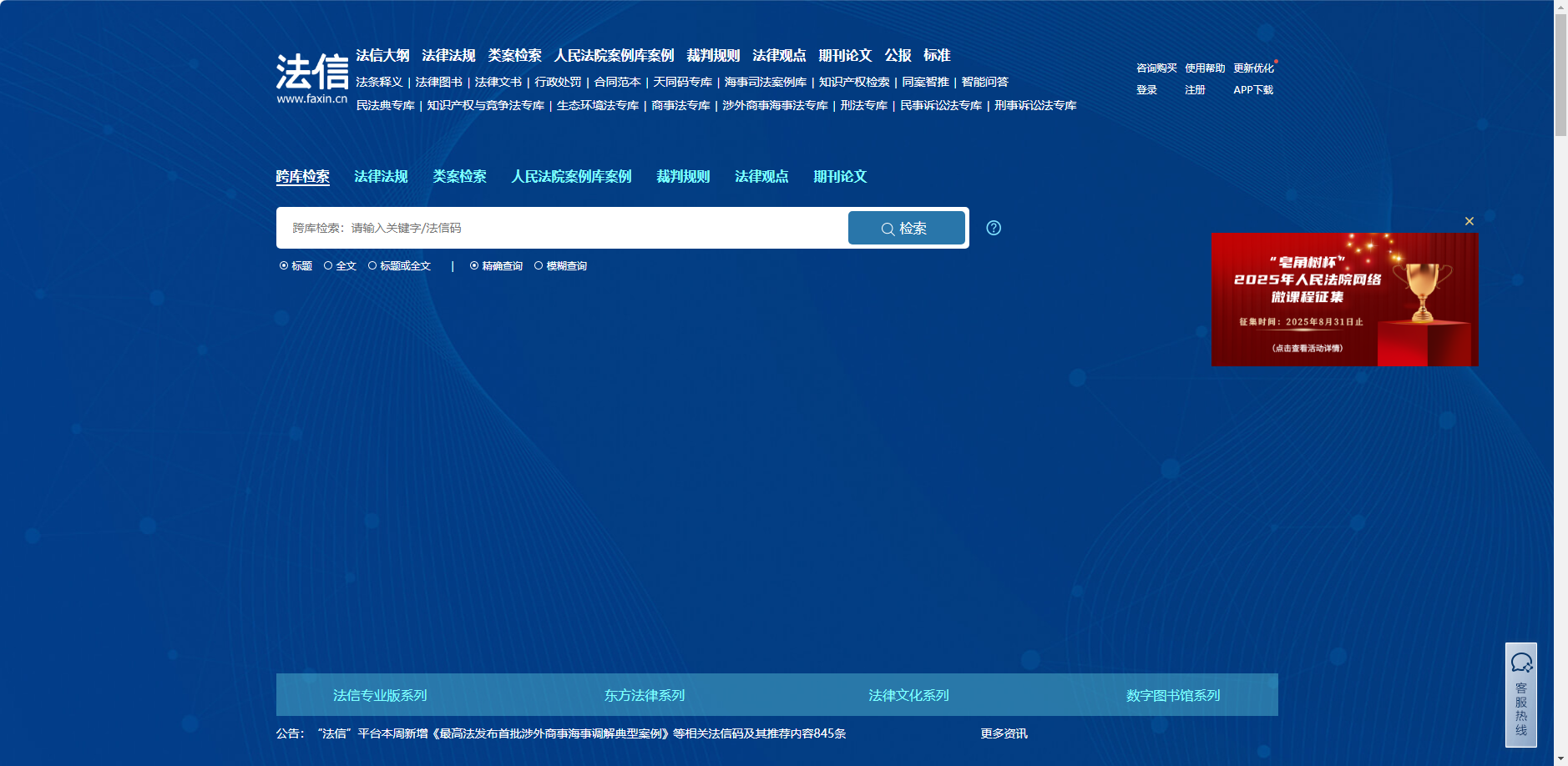This screenshot has width=1568, height=766.
Task: Switch to the 法律观点 search tab
Action: [x=761, y=177]
